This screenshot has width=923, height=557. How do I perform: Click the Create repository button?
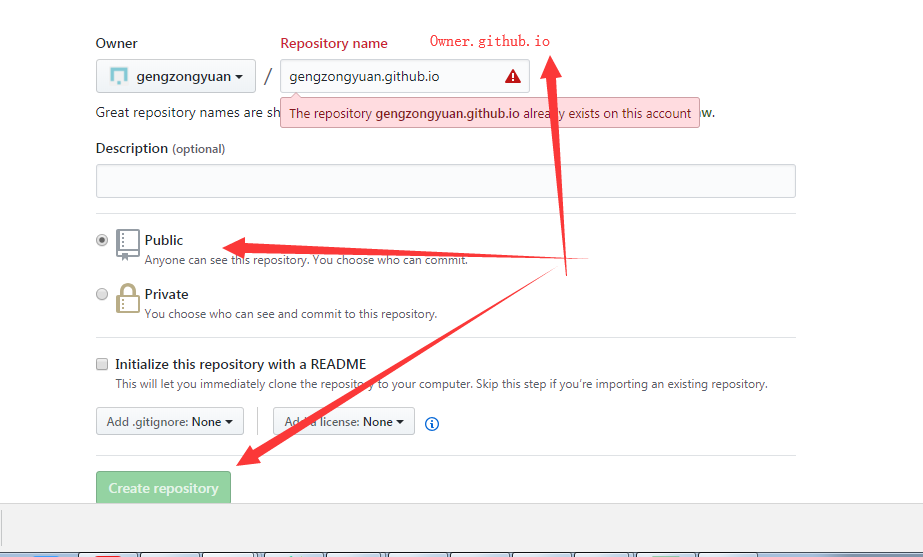163,488
